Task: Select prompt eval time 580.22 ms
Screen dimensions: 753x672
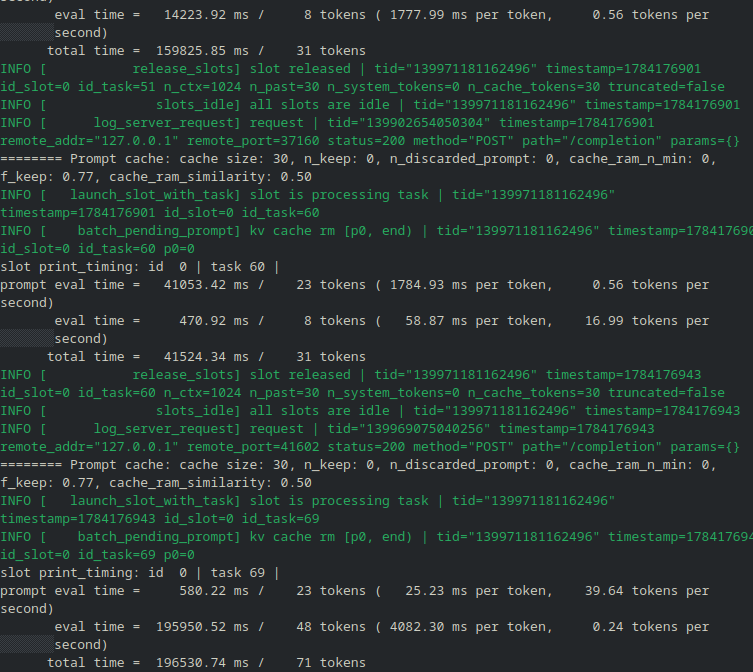Action: coord(214,591)
